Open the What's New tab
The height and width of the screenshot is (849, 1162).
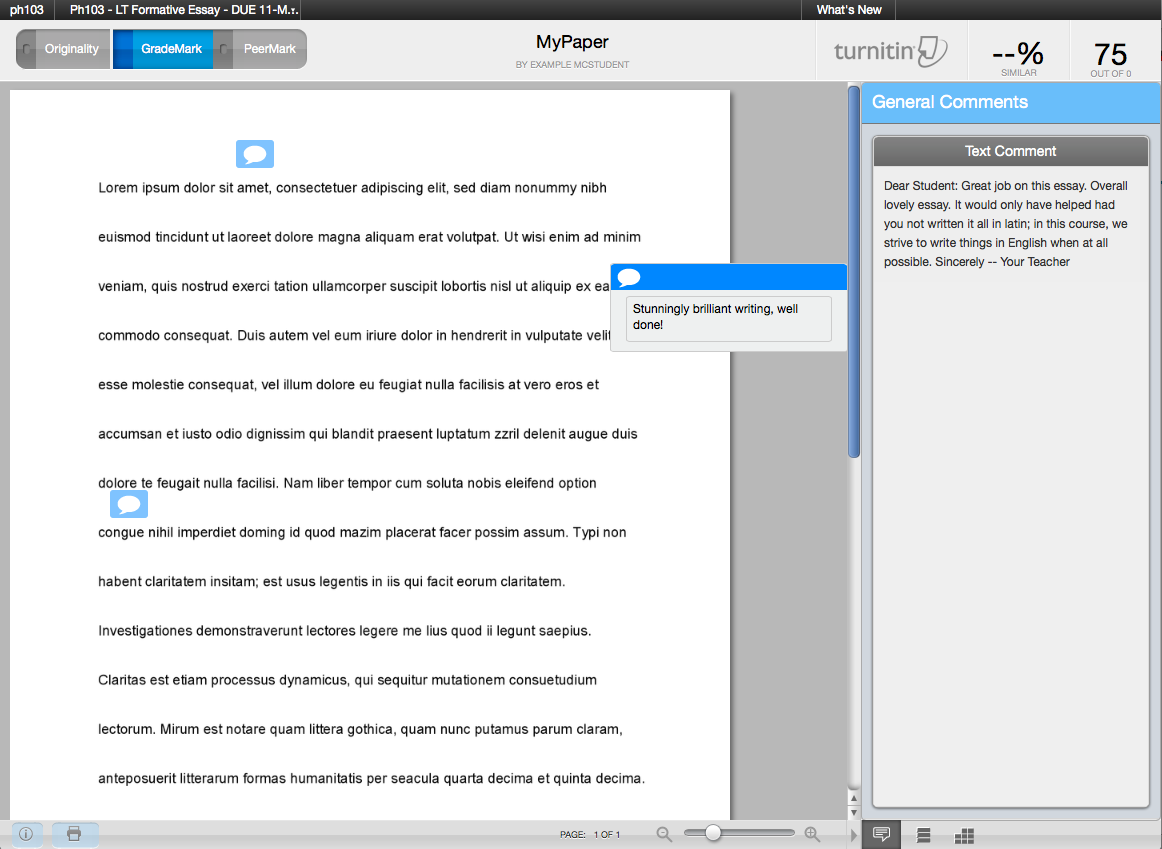pos(849,10)
